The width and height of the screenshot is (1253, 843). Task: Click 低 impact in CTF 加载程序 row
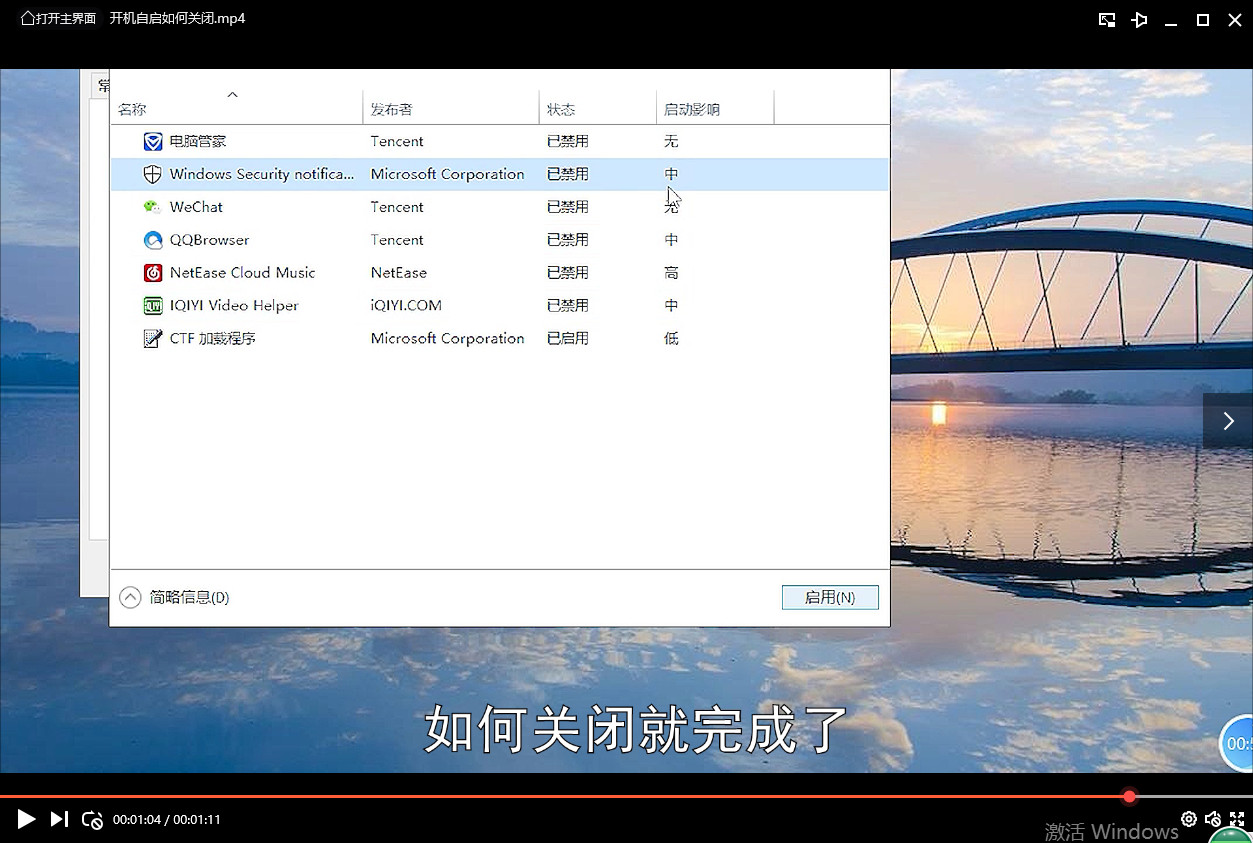(x=671, y=338)
